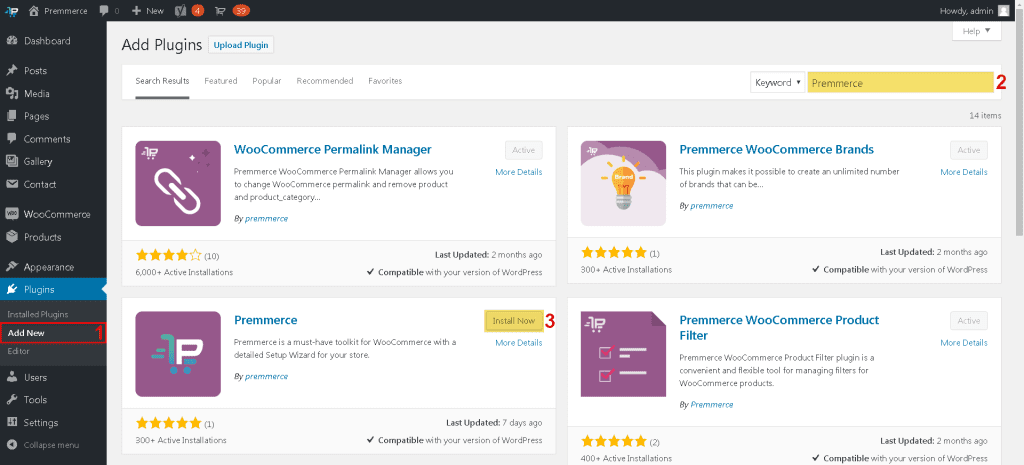The height and width of the screenshot is (465, 1024).
Task: Click the Upload Plugin button
Action: 242,45
